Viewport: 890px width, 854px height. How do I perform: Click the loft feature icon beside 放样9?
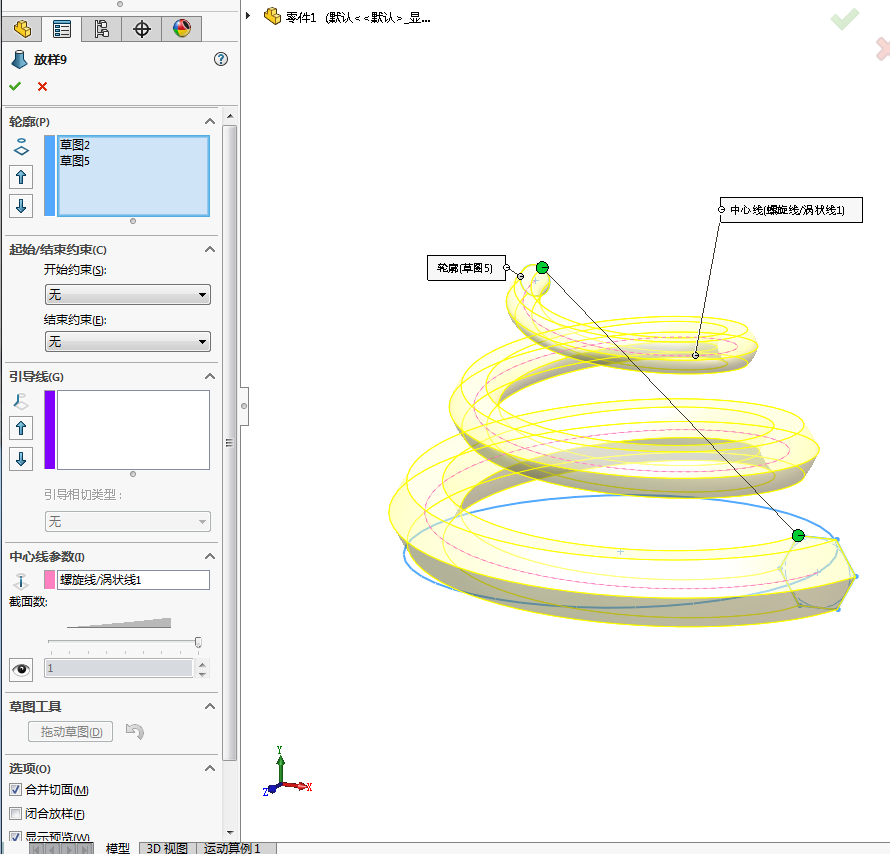(x=19, y=59)
